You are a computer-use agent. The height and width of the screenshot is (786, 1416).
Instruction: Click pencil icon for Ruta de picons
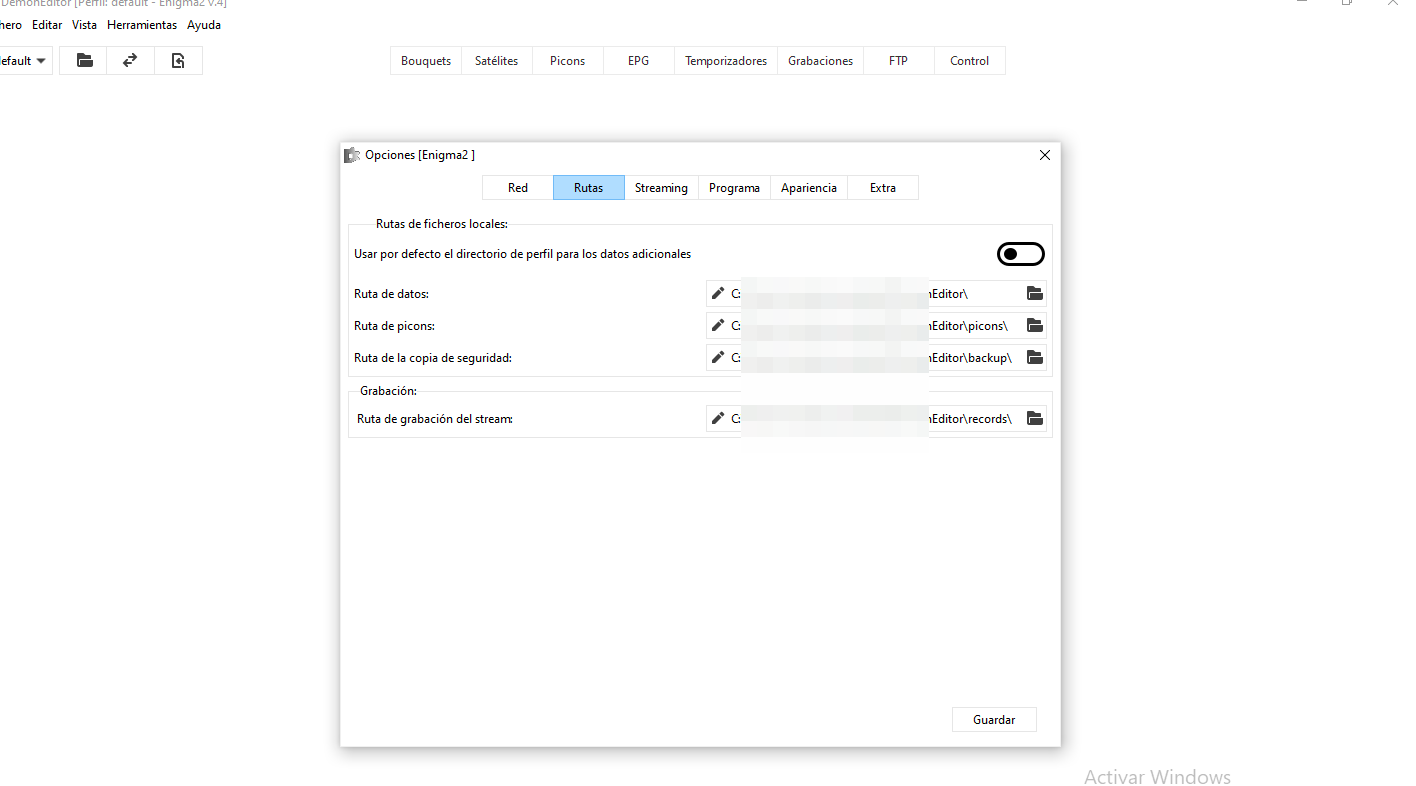pyautogui.click(x=717, y=326)
